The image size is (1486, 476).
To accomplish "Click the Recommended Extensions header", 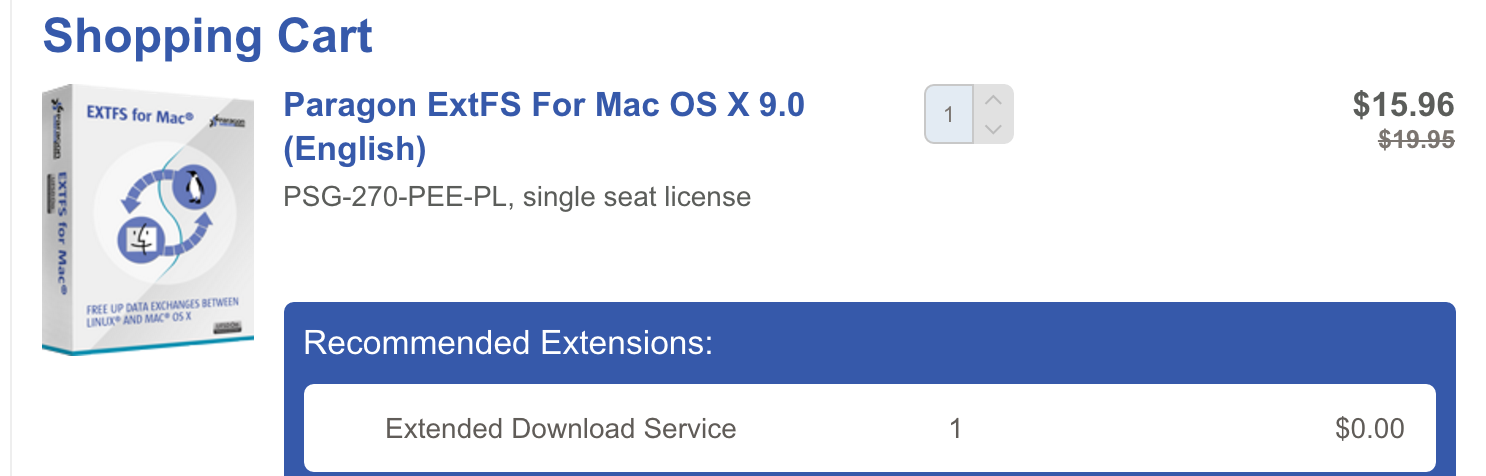I will coord(508,343).
